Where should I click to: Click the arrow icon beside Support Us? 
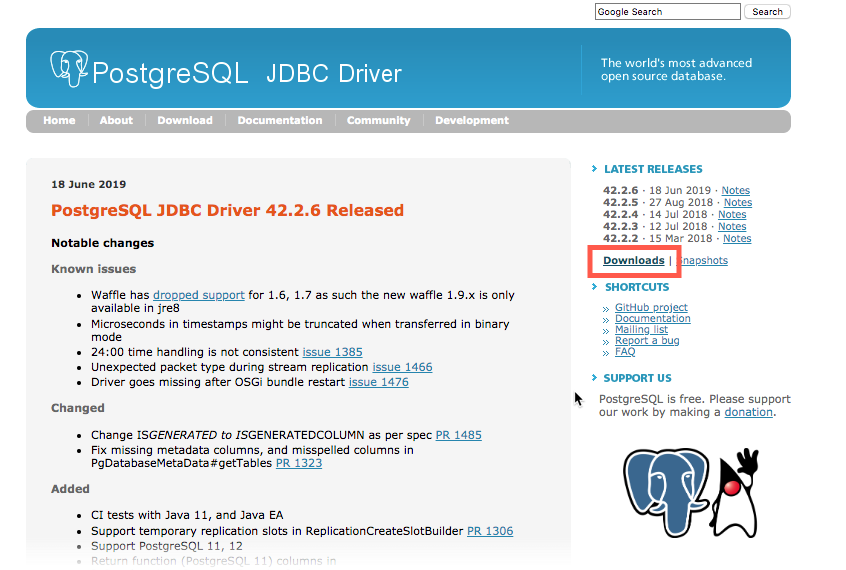(595, 379)
